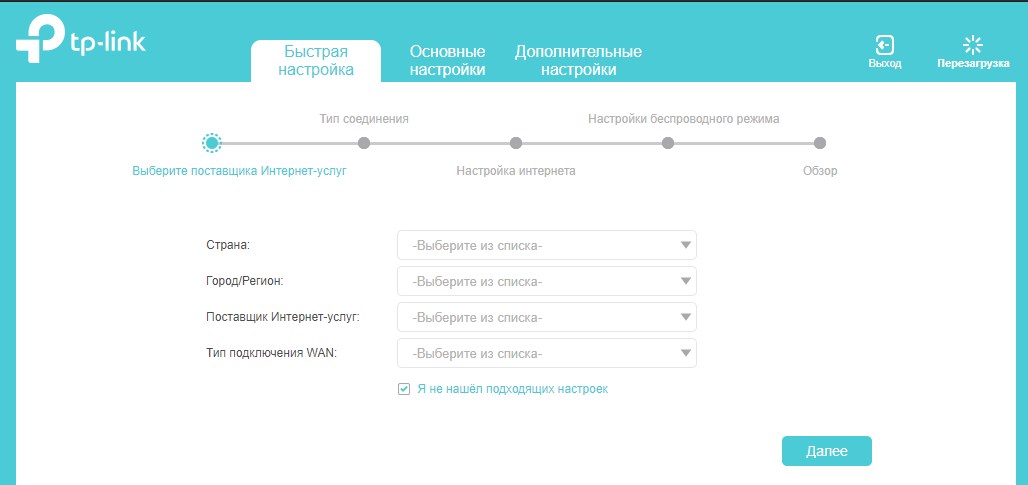Click the Перезагрузка reboot icon
This screenshot has width=1028, height=485.
(972, 45)
